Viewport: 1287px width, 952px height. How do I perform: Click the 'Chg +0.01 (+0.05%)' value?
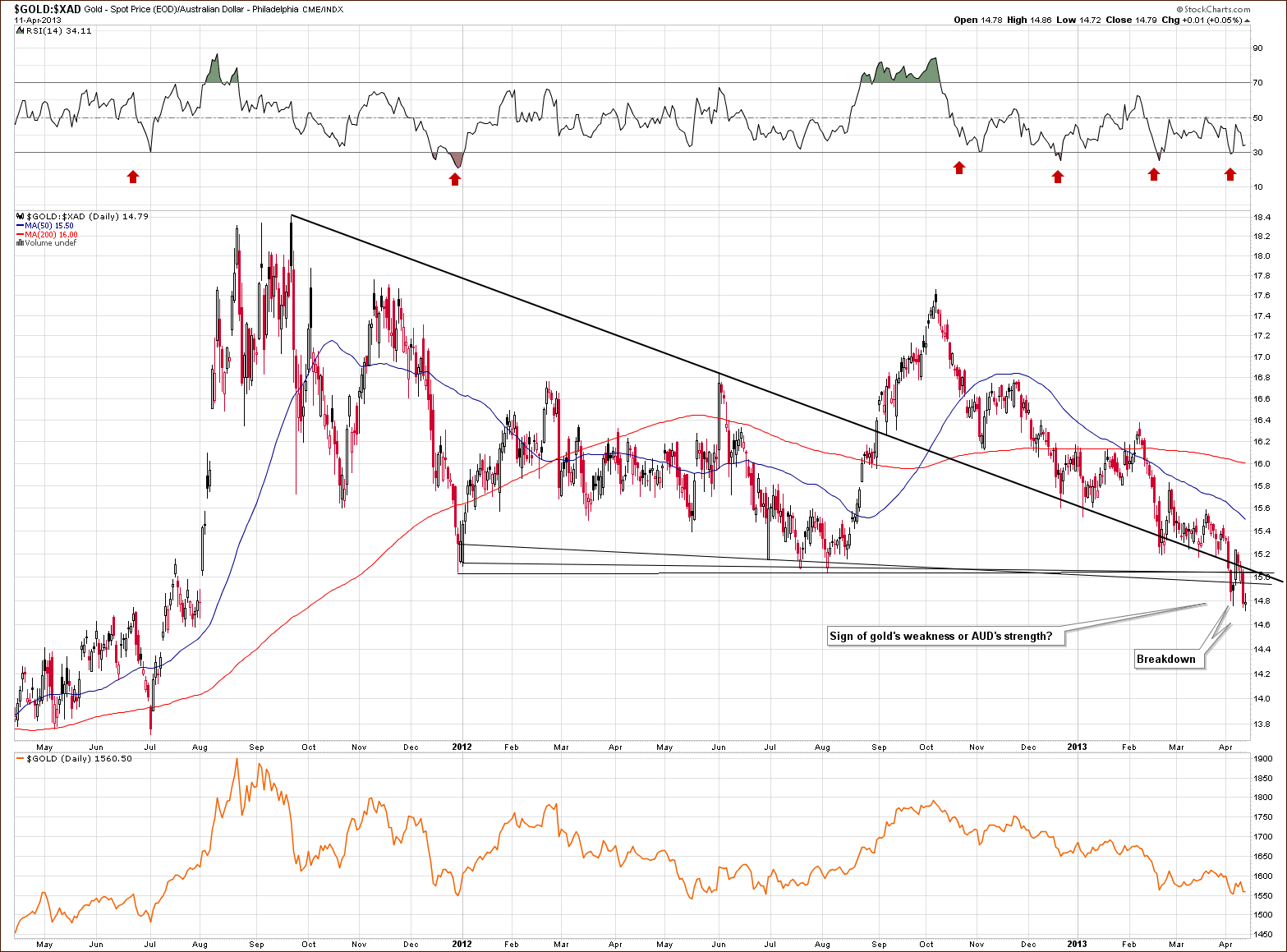(1202, 21)
